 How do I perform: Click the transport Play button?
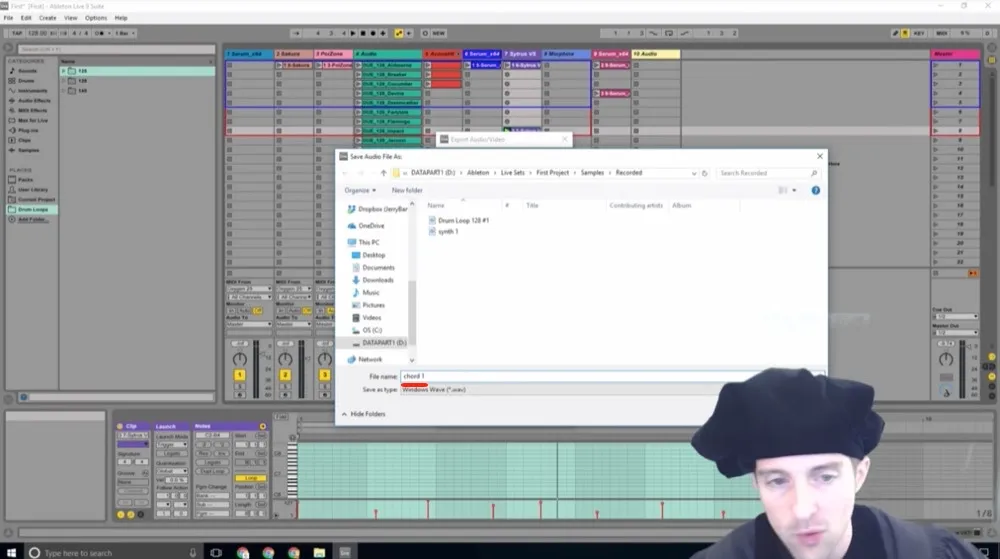pyautogui.click(x=353, y=33)
